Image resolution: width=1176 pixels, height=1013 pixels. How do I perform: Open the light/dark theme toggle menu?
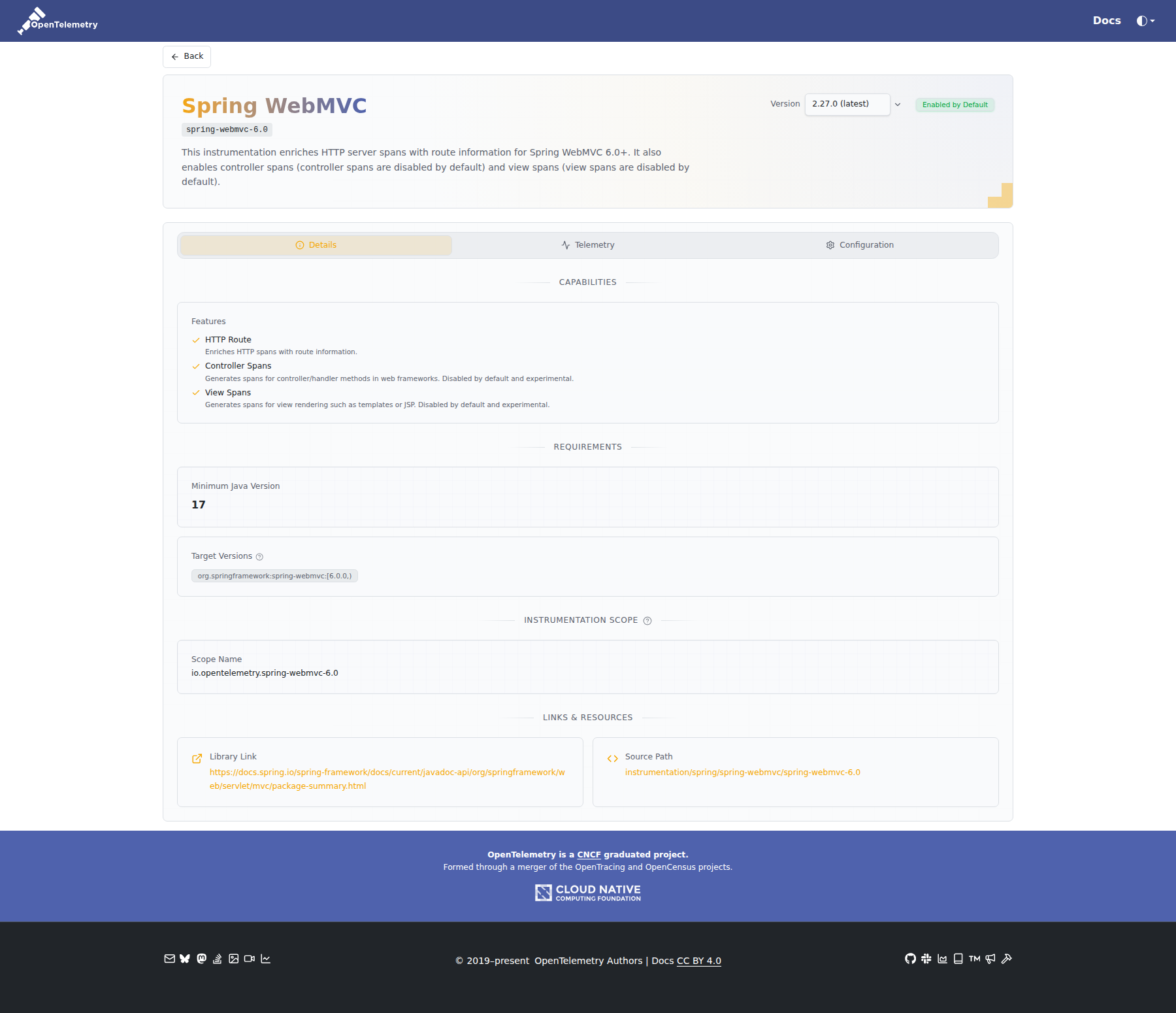click(x=1145, y=21)
